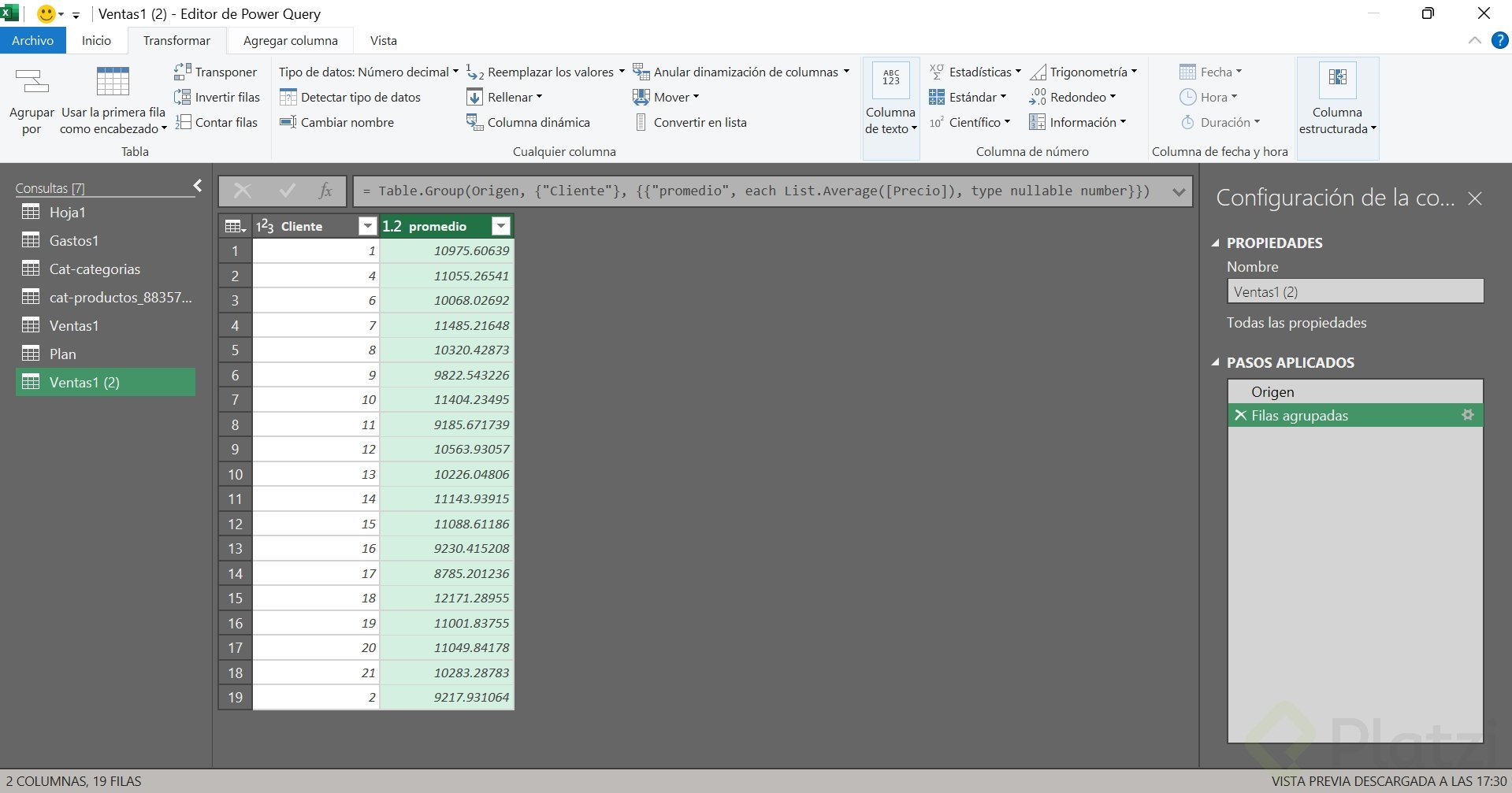Screen dimensions: 1512x793
Task: Collapse the PROPIEDADES section
Action: point(1215,243)
